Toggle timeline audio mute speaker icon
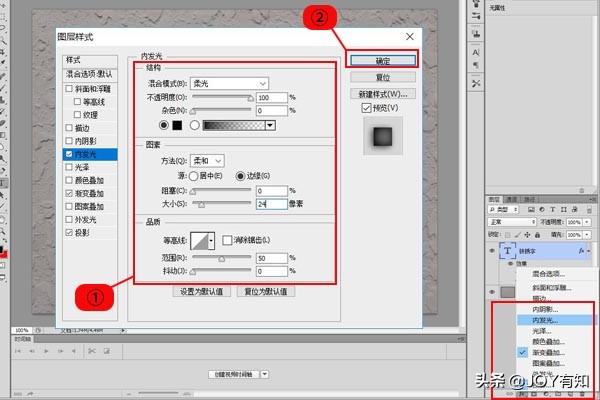This screenshot has height=400, width=600. click(x=74, y=351)
